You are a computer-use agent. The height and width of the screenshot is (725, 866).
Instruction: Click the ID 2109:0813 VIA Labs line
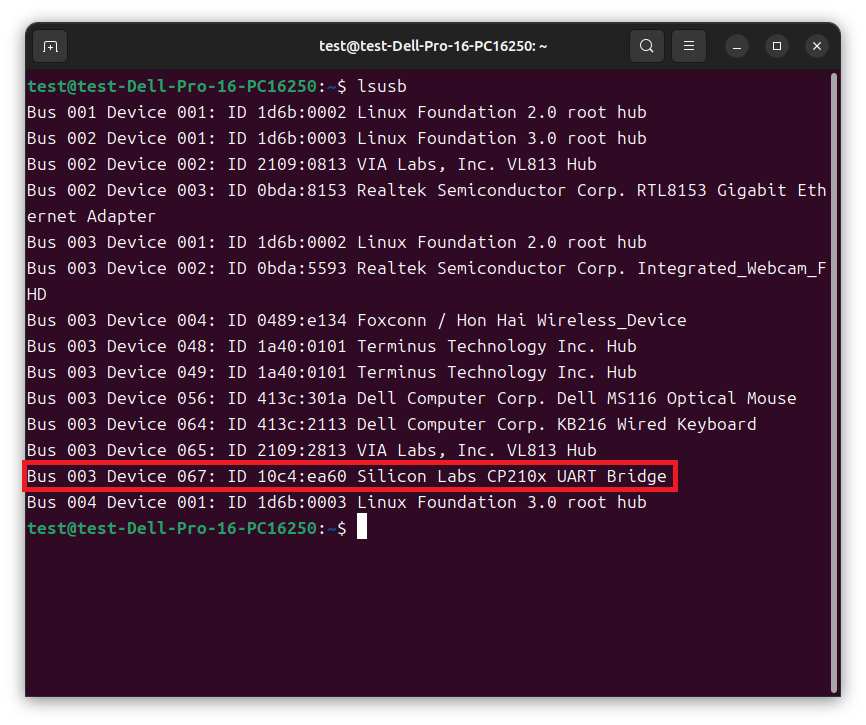(312, 165)
